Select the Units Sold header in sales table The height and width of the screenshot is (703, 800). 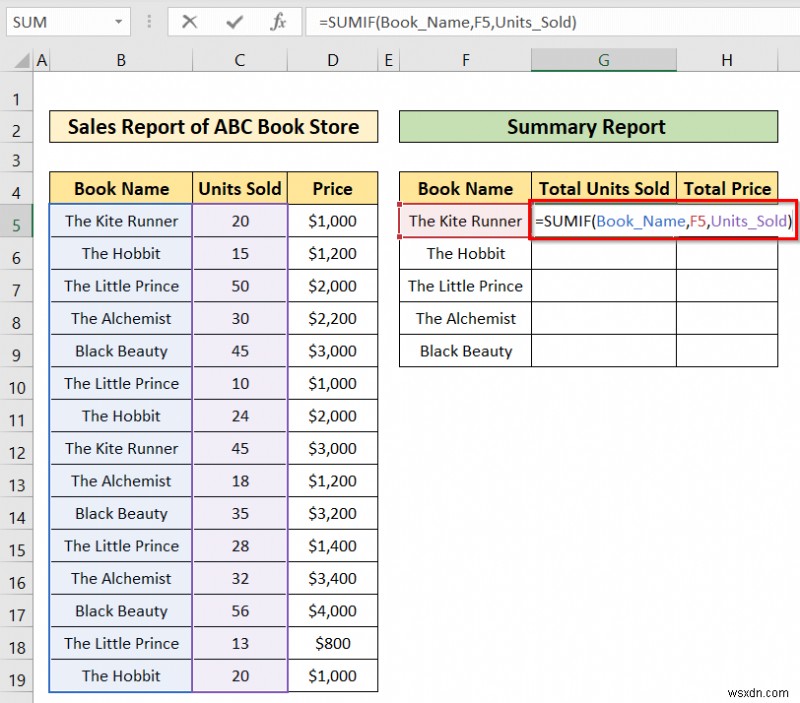click(239, 188)
